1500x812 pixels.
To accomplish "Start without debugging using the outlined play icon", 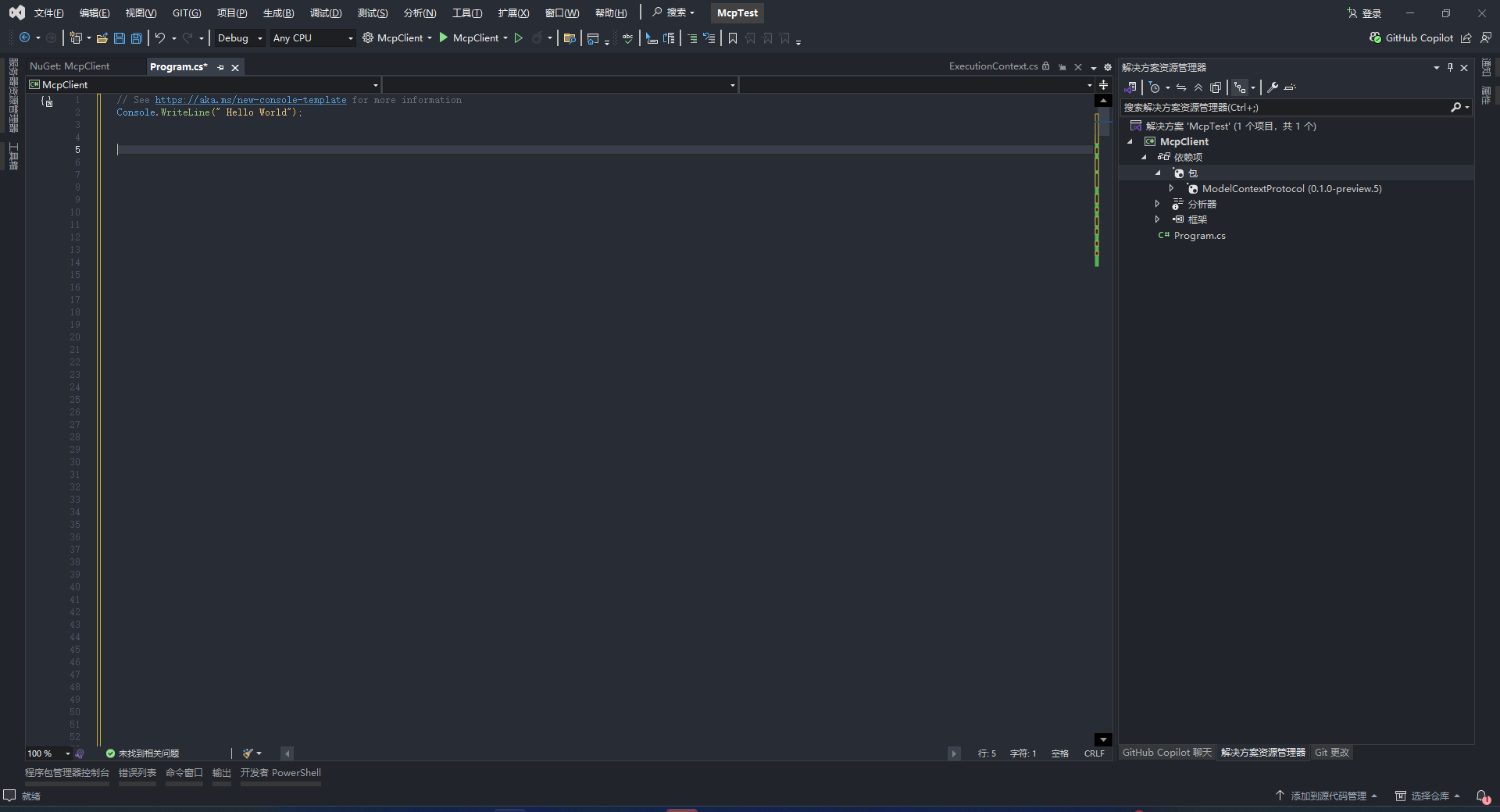I will (518, 37).
